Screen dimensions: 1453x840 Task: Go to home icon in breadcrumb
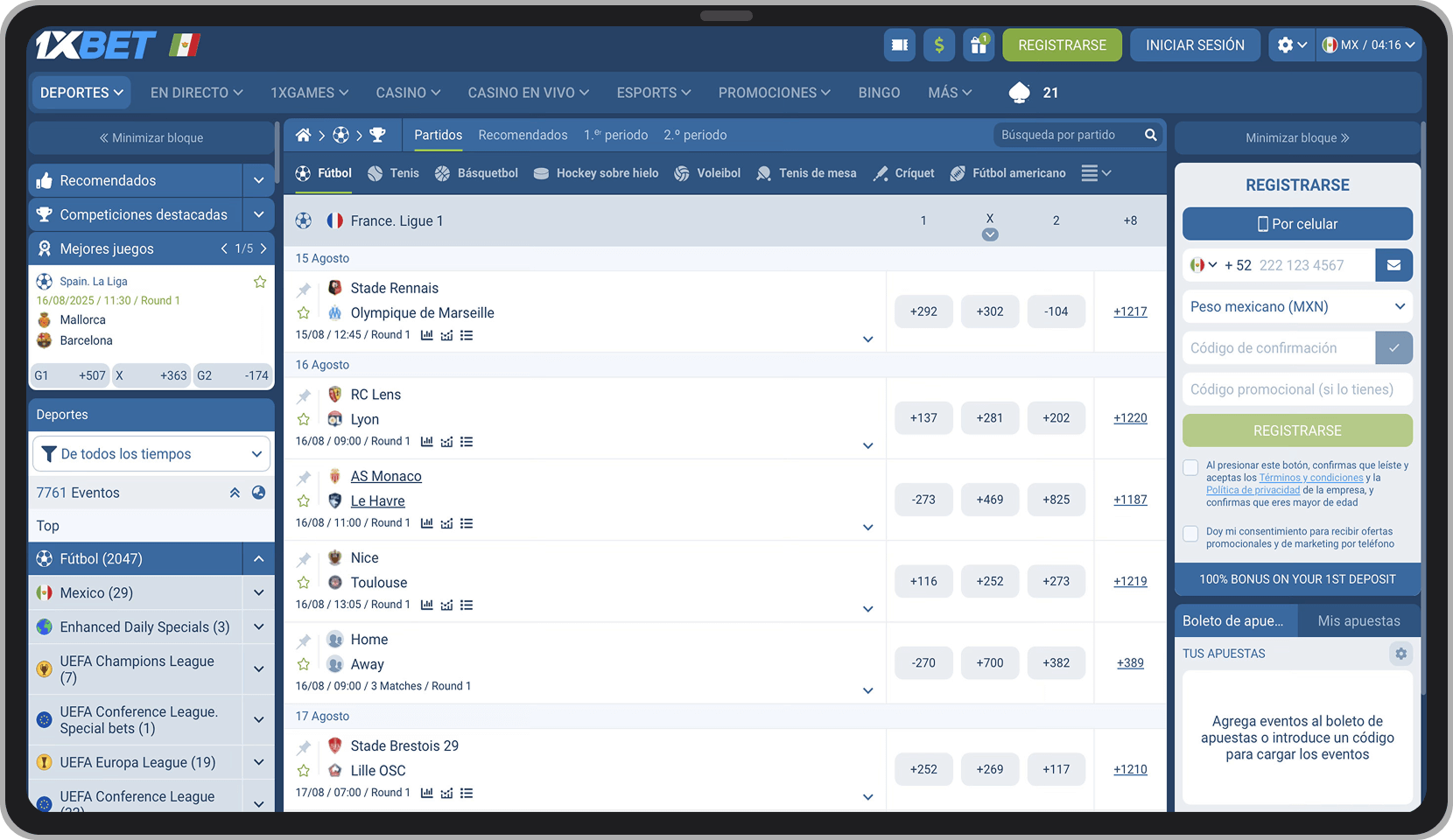click(303, 135)
